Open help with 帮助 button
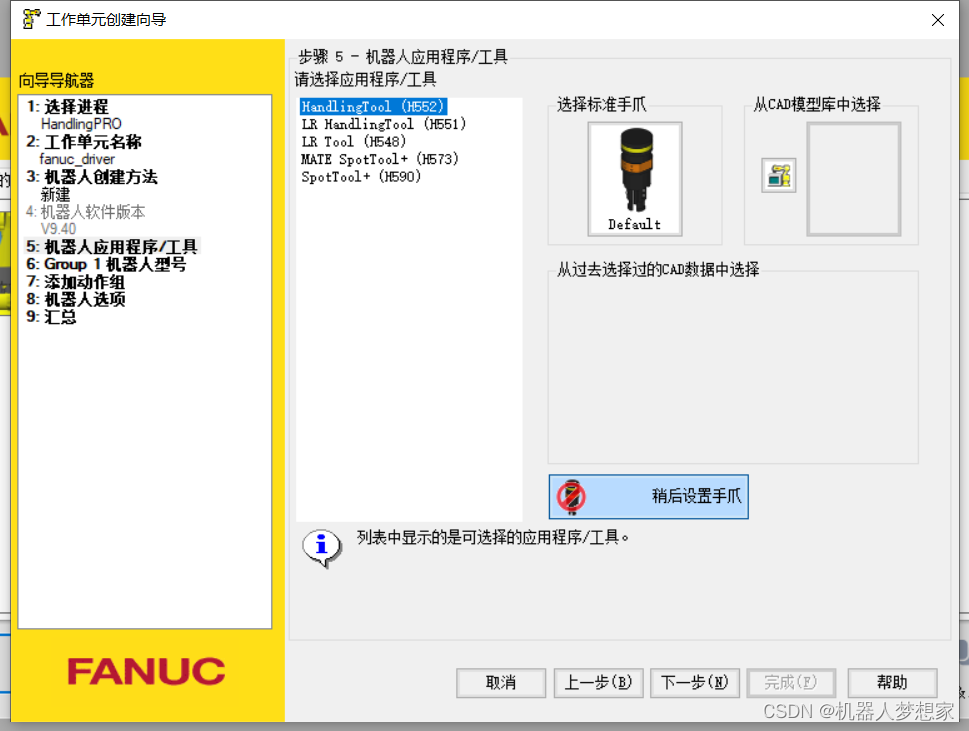 (892, 683)
